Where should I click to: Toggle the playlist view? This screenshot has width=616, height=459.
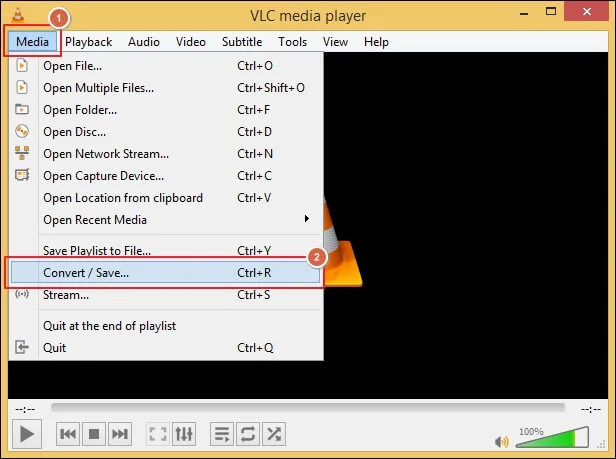tap(222, 434)
